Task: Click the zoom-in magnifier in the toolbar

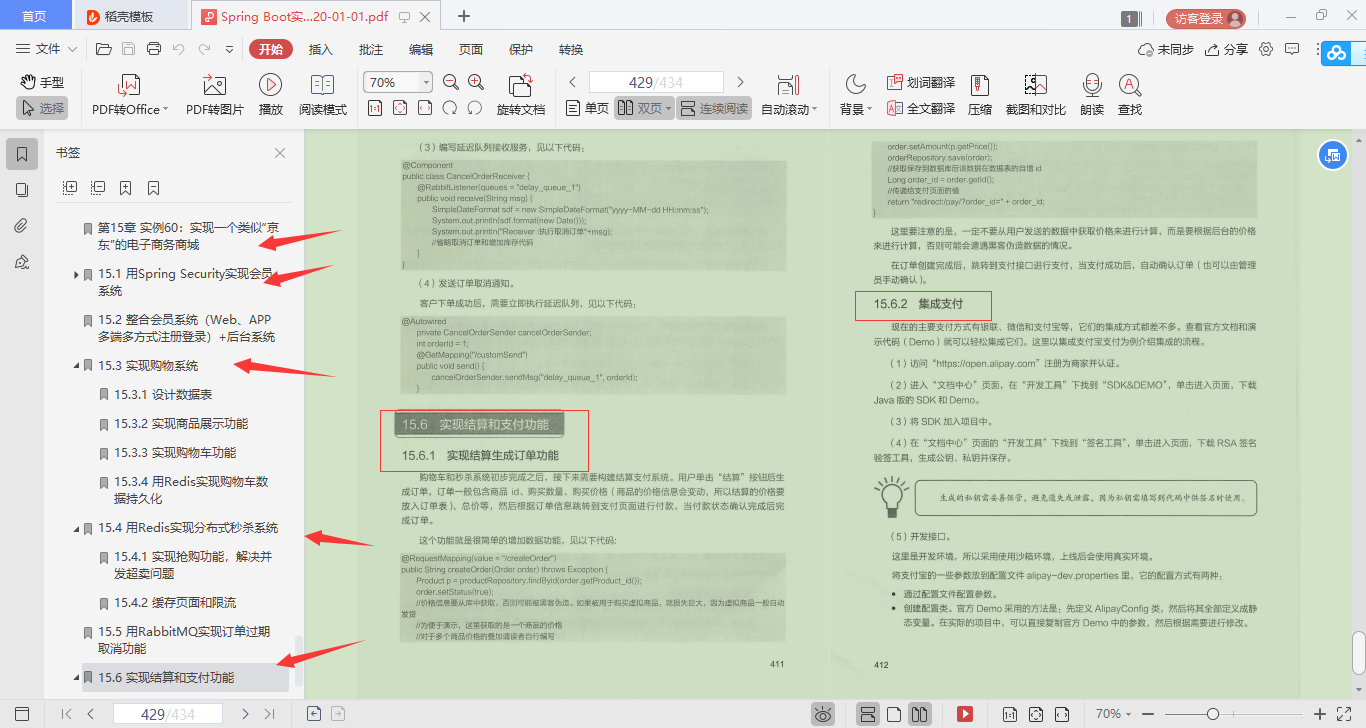Action: tap(476, 82)
